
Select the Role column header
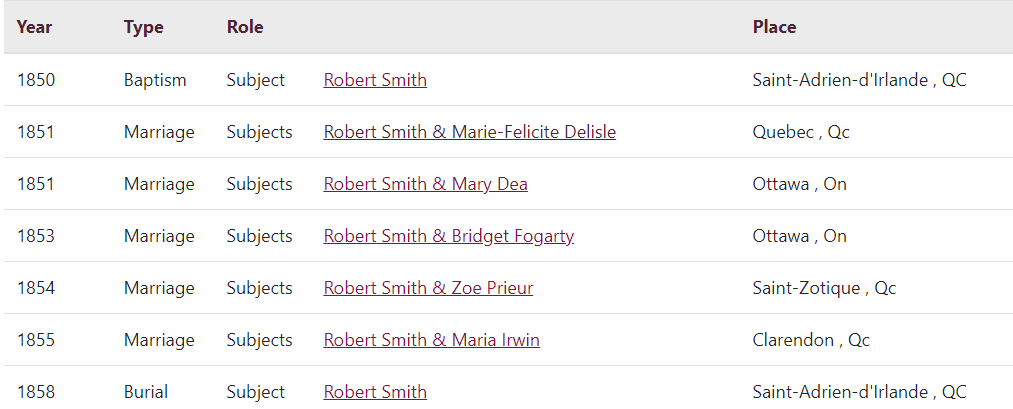245,27
